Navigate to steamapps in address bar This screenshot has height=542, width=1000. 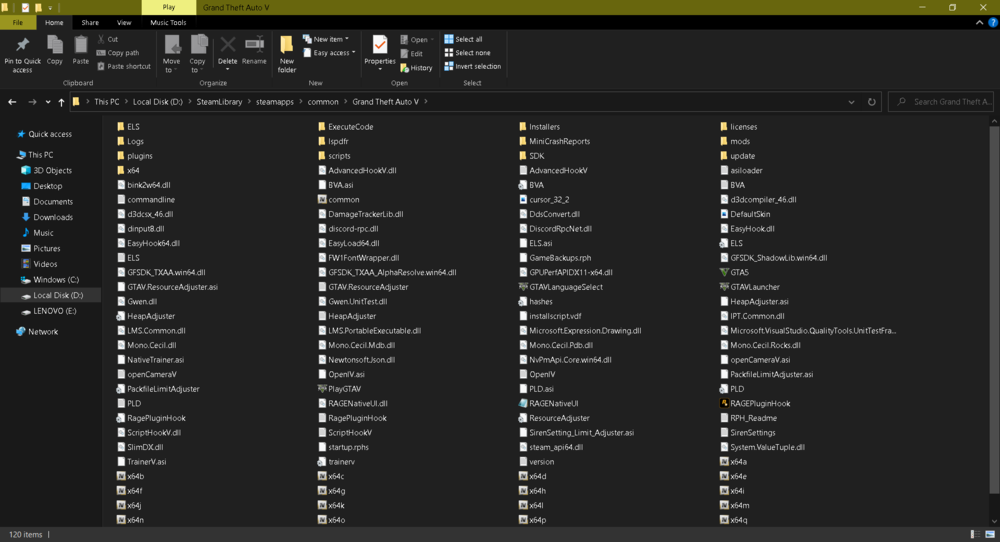click(x=275, y=102)
